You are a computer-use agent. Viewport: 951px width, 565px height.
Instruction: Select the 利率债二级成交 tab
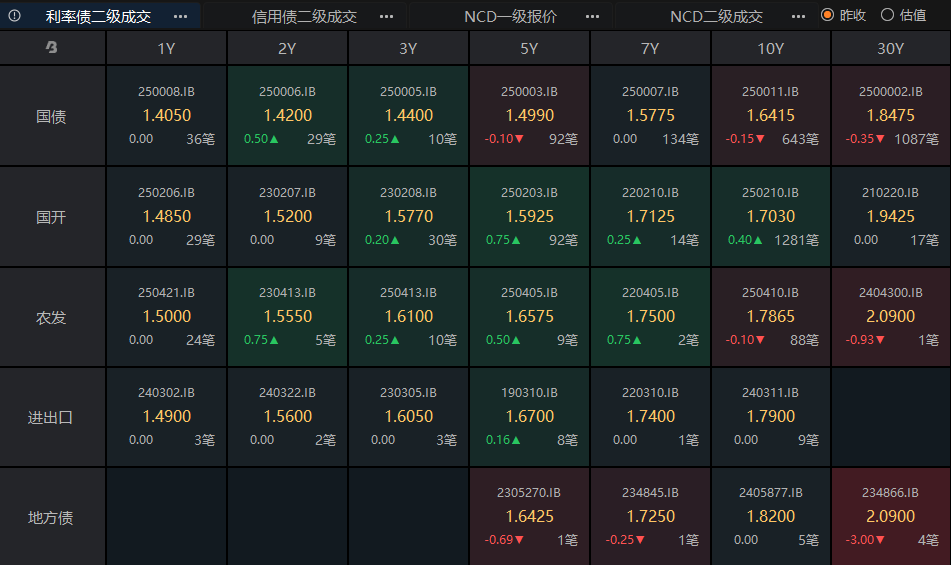pos(98,16)
